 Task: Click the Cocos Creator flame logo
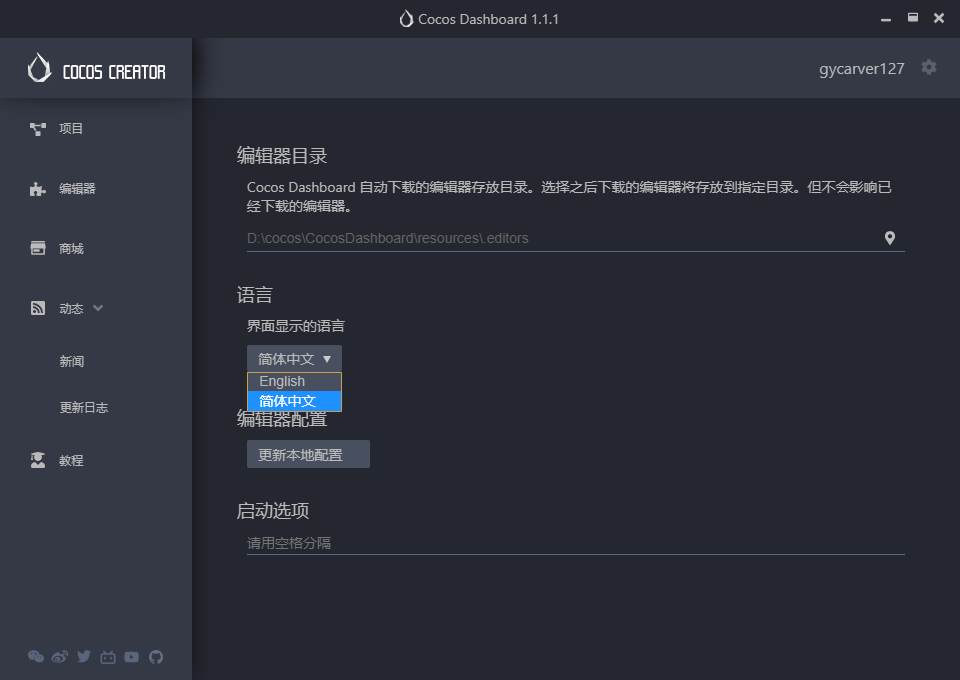tap(39, 67)
